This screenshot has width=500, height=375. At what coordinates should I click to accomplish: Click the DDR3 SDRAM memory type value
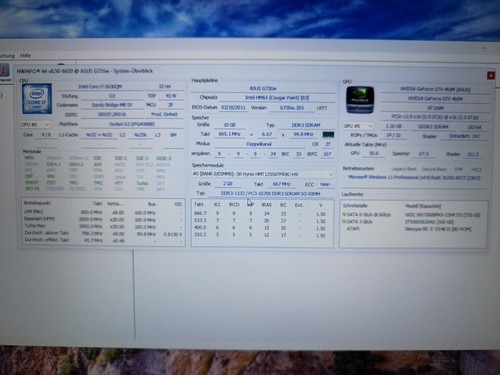click(306, 125)
